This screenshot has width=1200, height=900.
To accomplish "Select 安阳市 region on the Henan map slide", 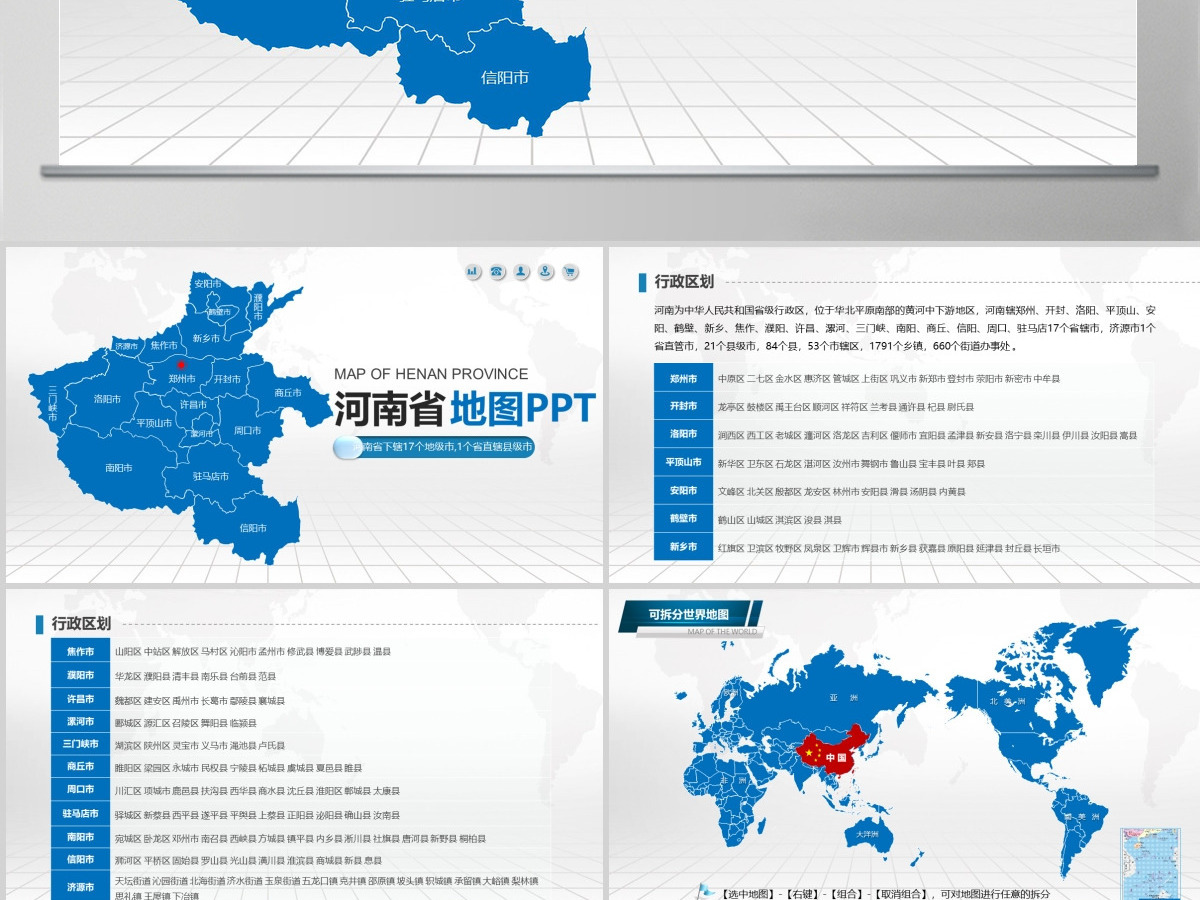I will point(207,284).
